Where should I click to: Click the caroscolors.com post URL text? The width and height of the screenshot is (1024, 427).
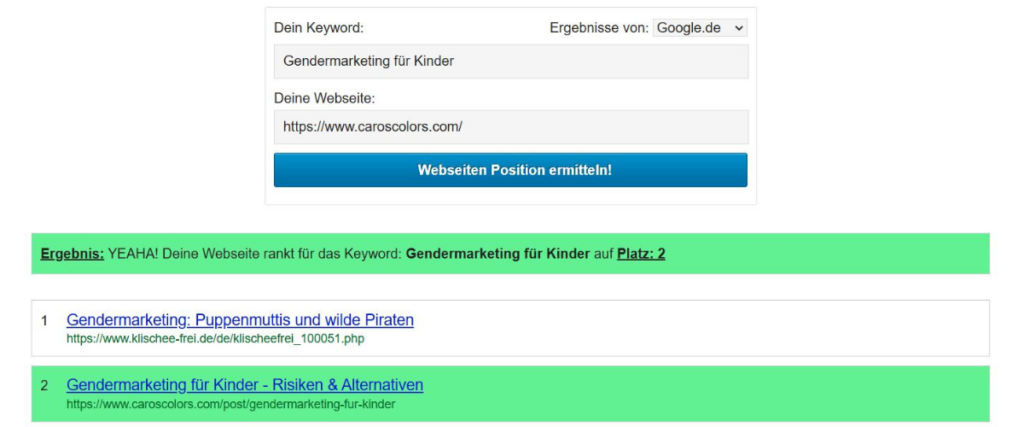pos(231,404)
